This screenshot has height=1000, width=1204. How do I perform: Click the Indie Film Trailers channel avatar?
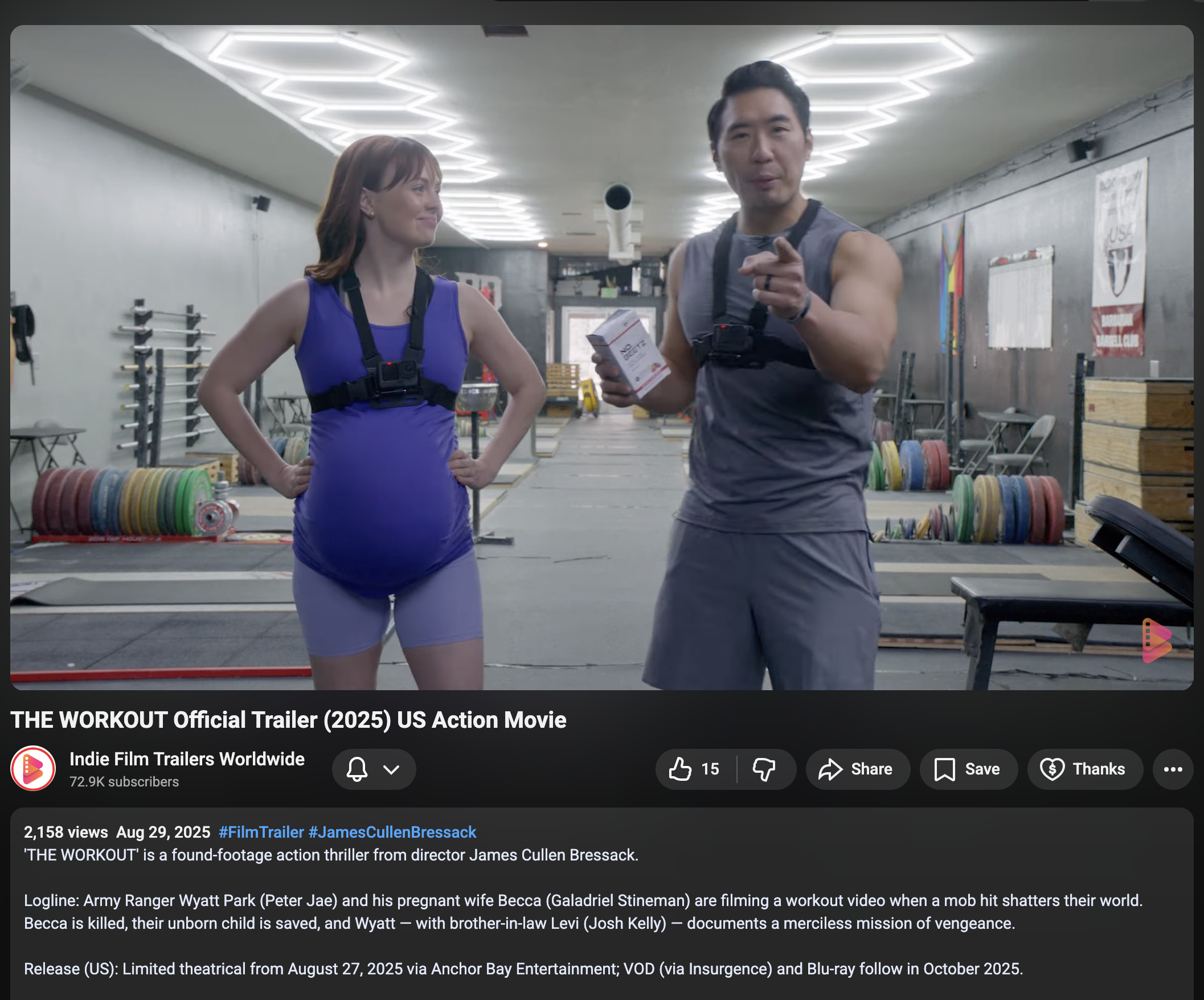[x=33, y=768]
